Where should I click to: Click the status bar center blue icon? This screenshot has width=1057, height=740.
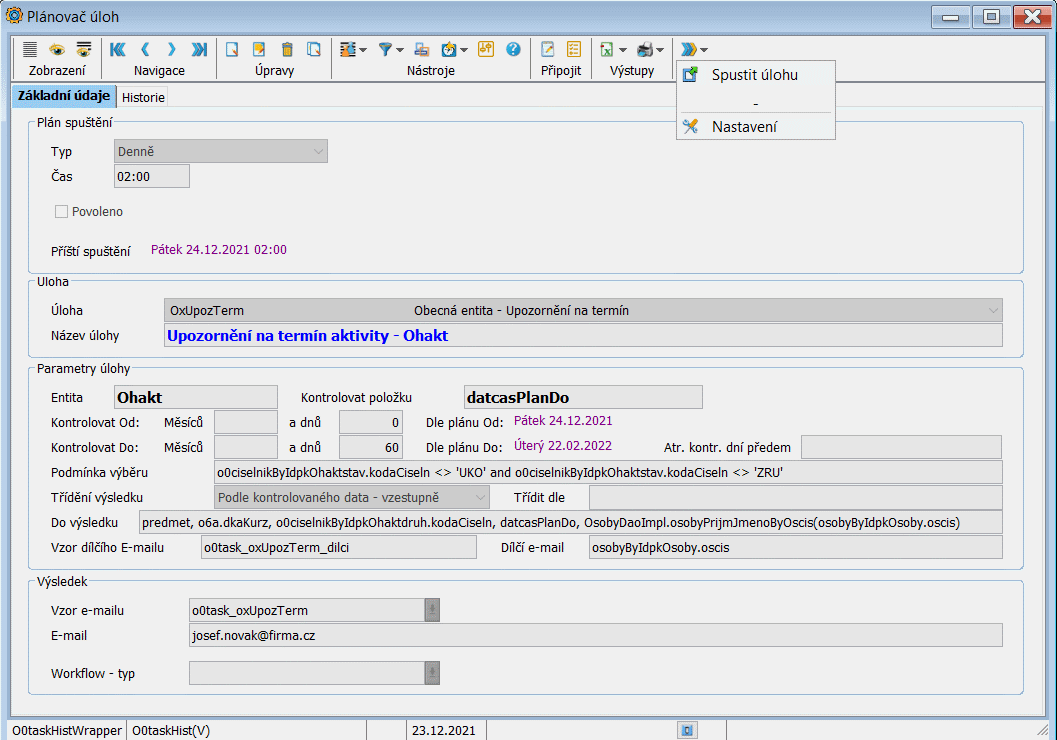tap(687, 730)
